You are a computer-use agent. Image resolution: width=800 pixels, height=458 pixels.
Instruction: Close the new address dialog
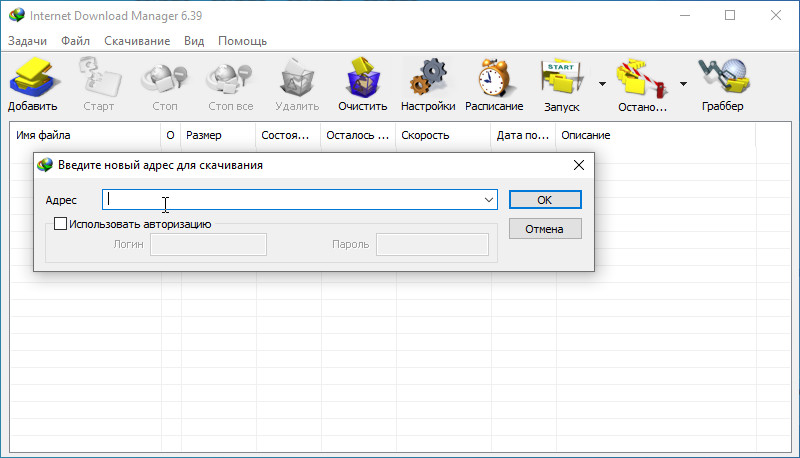click(578, 165)
